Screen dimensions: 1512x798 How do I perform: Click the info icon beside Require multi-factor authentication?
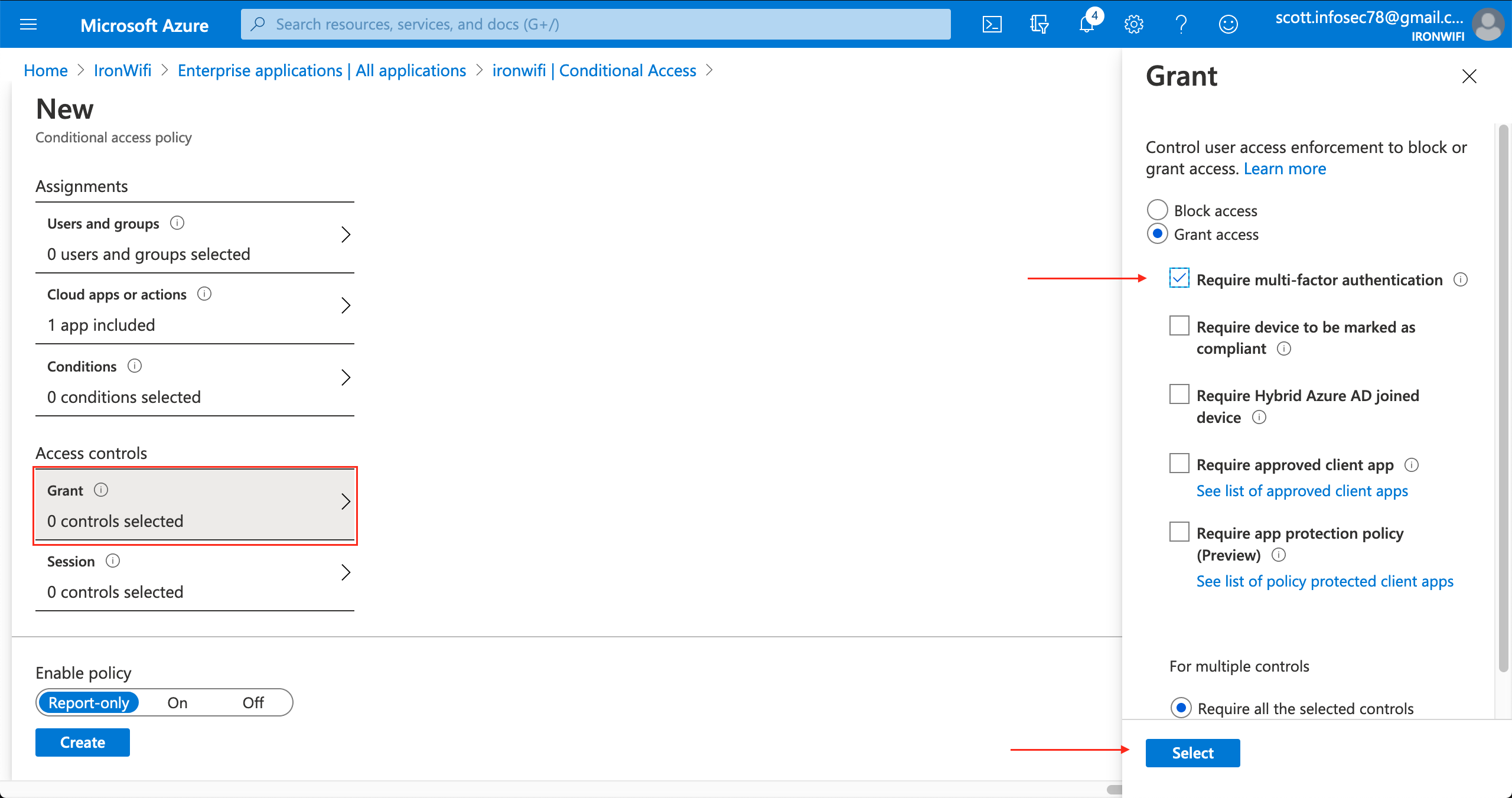tap(1461, 280)
